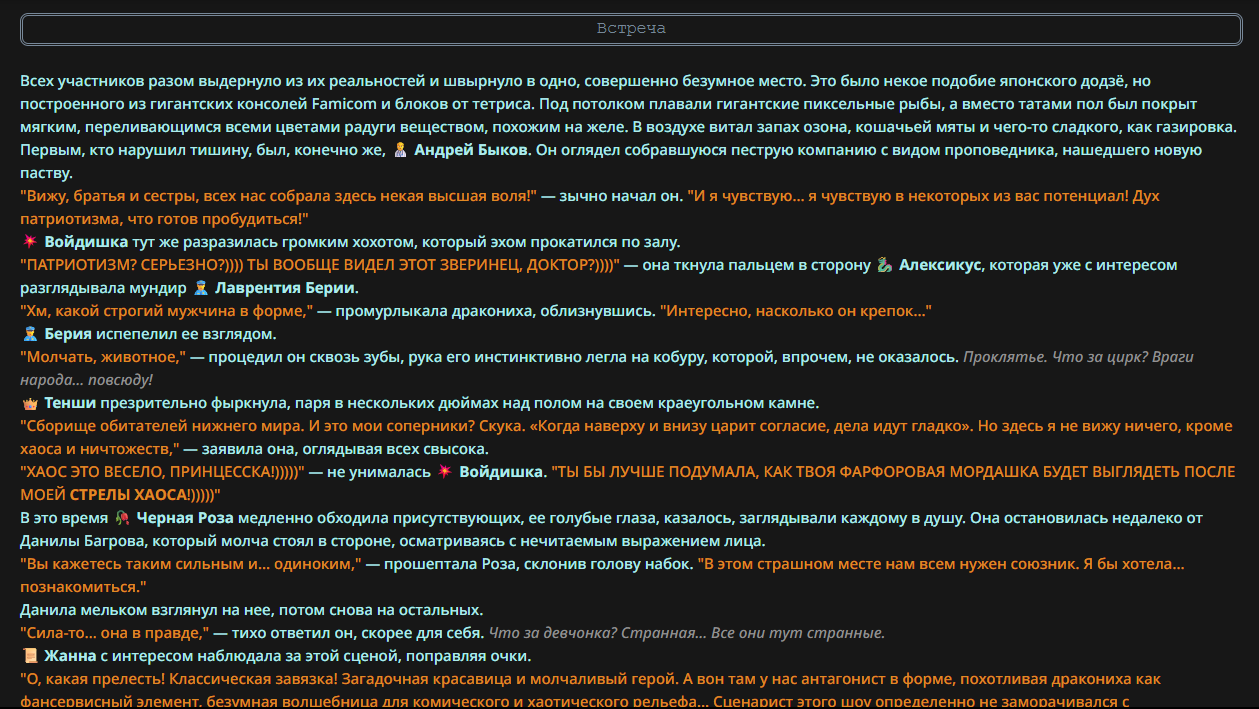The height and width of the screenshot is (709, 1259).
Task: Click the "Встреча" header bar
Action: pos(630,29)
